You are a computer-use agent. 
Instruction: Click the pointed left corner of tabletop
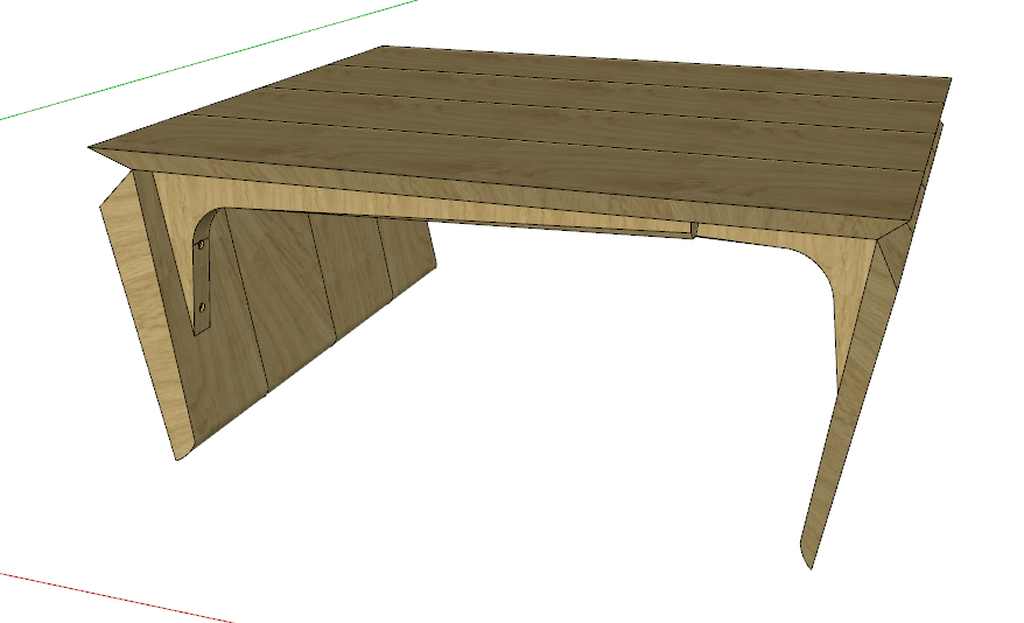[x=92, y=148]
